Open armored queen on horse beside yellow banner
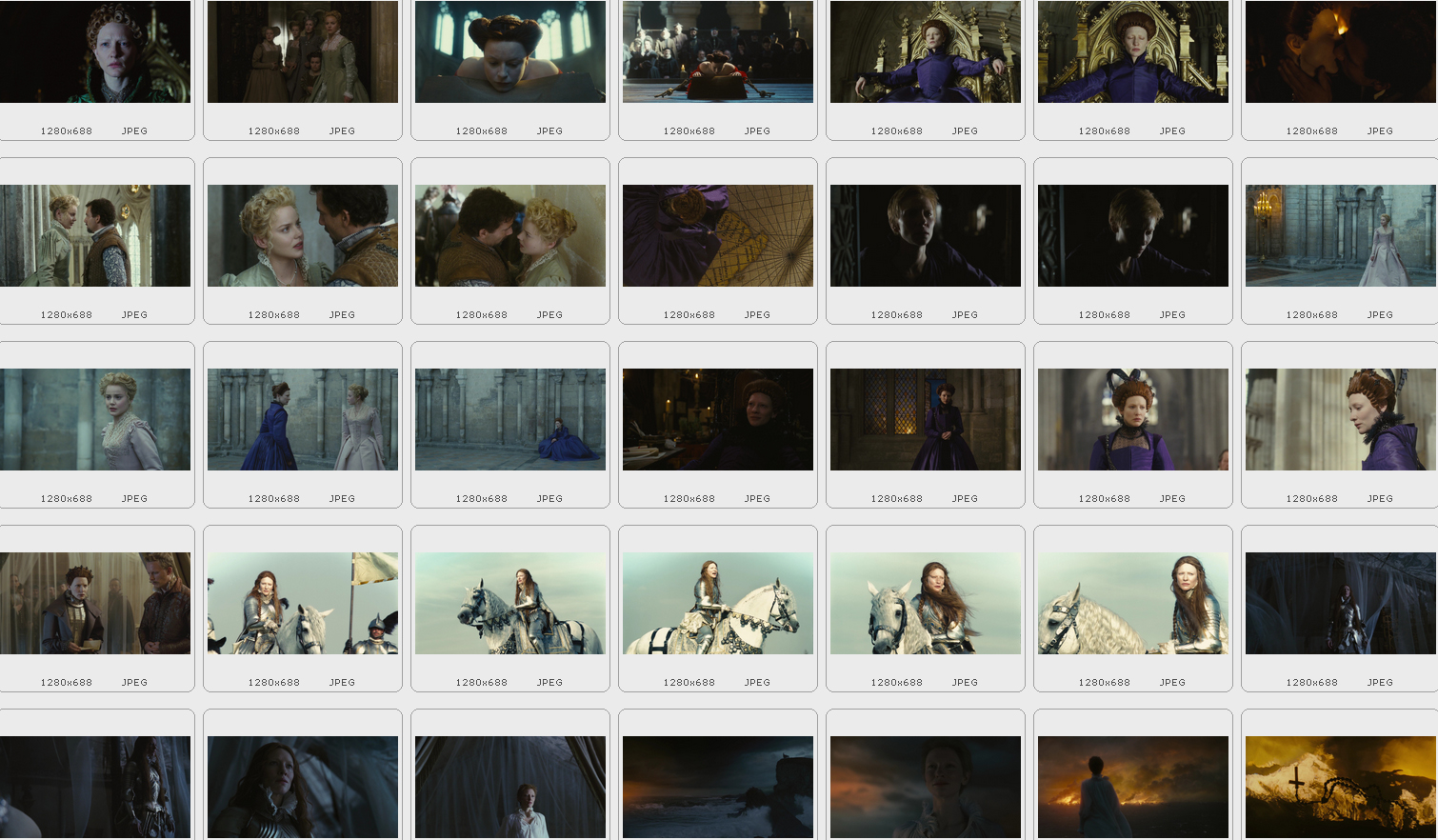 coord(303,603)
